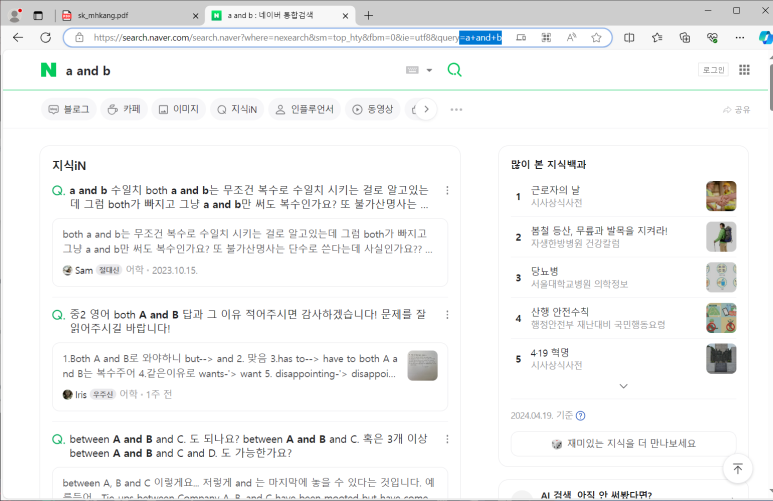Viewport: 773px width, 501px height.
Task: Open answer by Sam dated 2023.10.15
Action: [x=250, y=252]
